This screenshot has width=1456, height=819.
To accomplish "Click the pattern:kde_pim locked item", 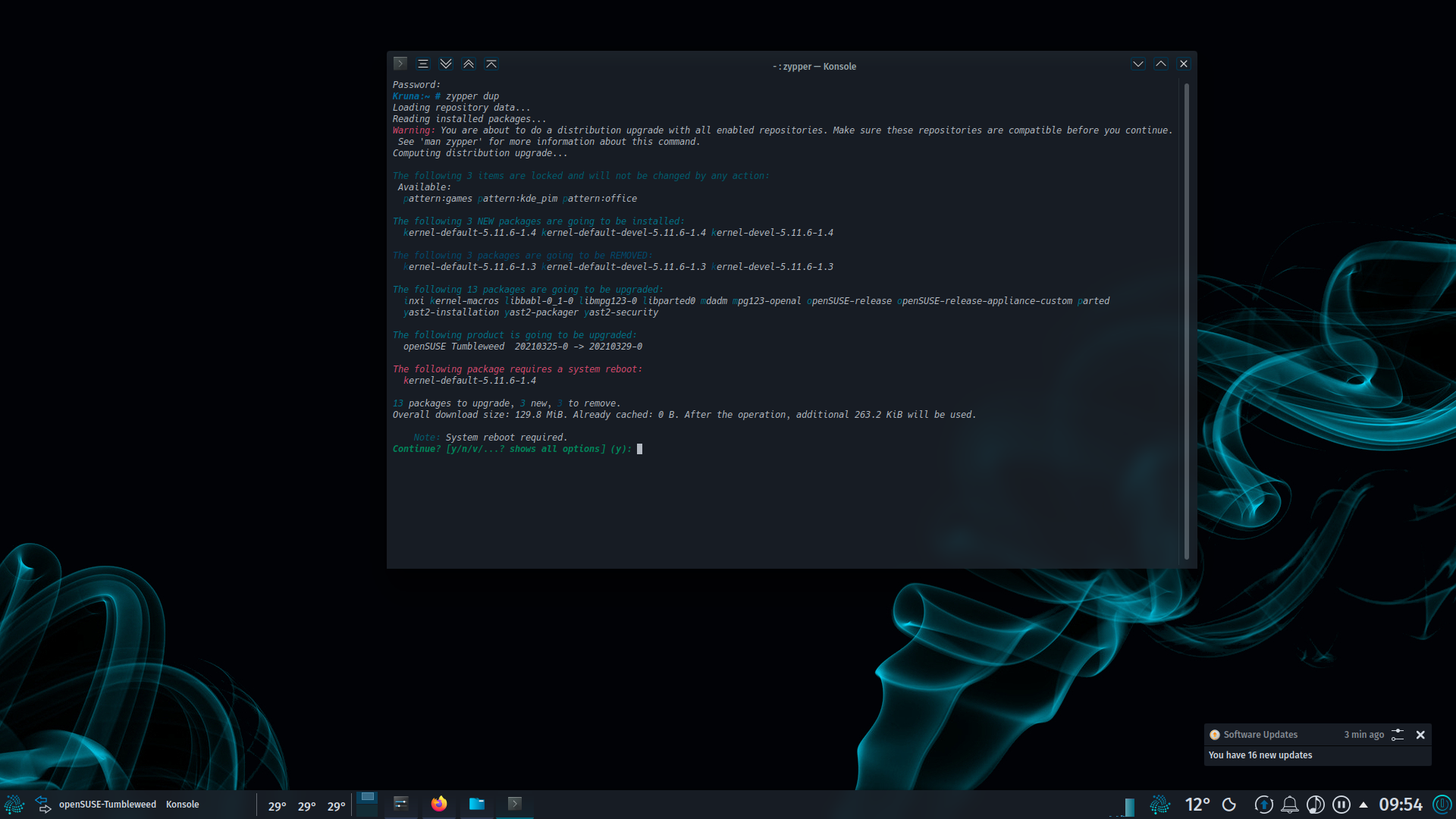I will pyautogui.click(x=518, y=199).
